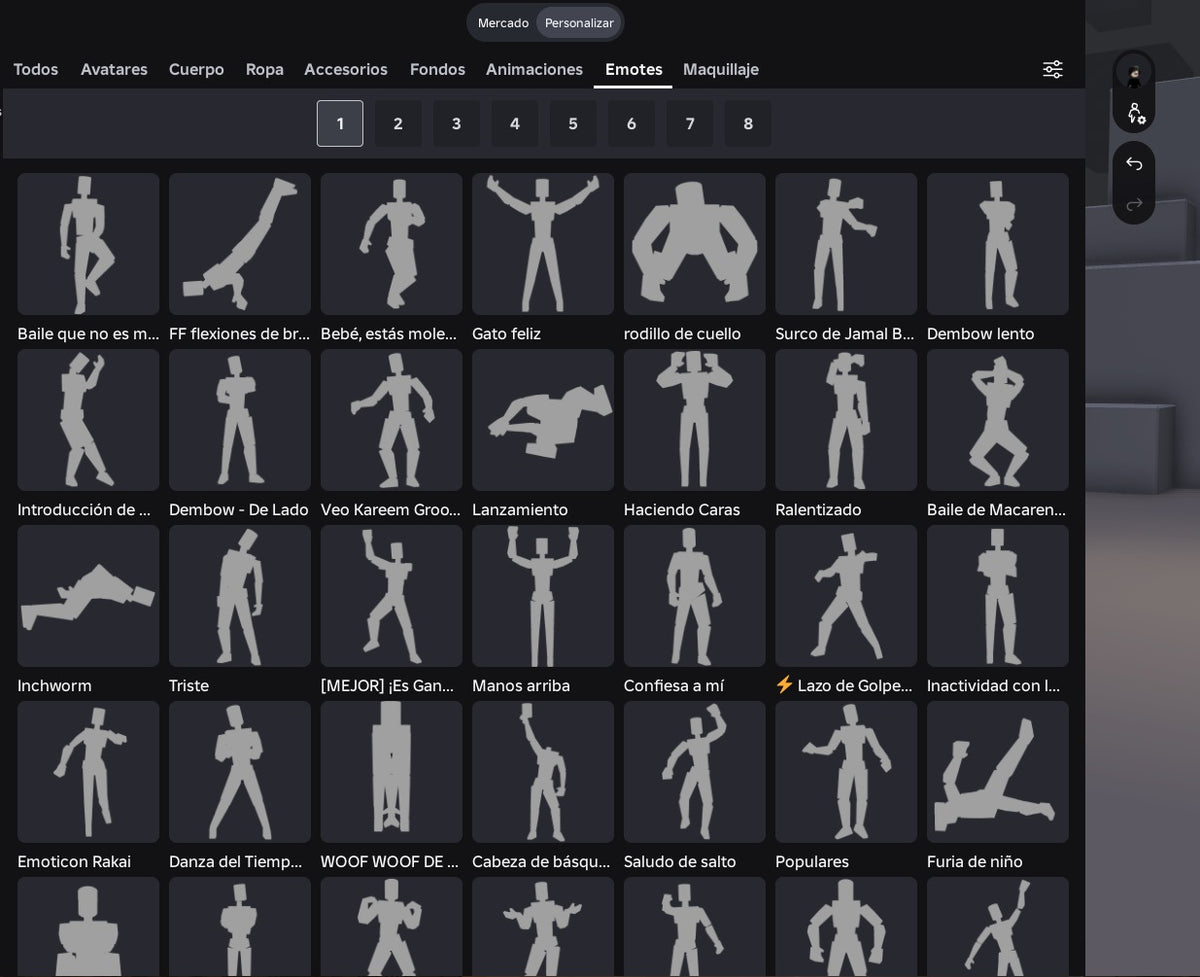The image size is (1200, 977).
Task: Select the Furia de niño emote thumbnail
Action: 998,772
